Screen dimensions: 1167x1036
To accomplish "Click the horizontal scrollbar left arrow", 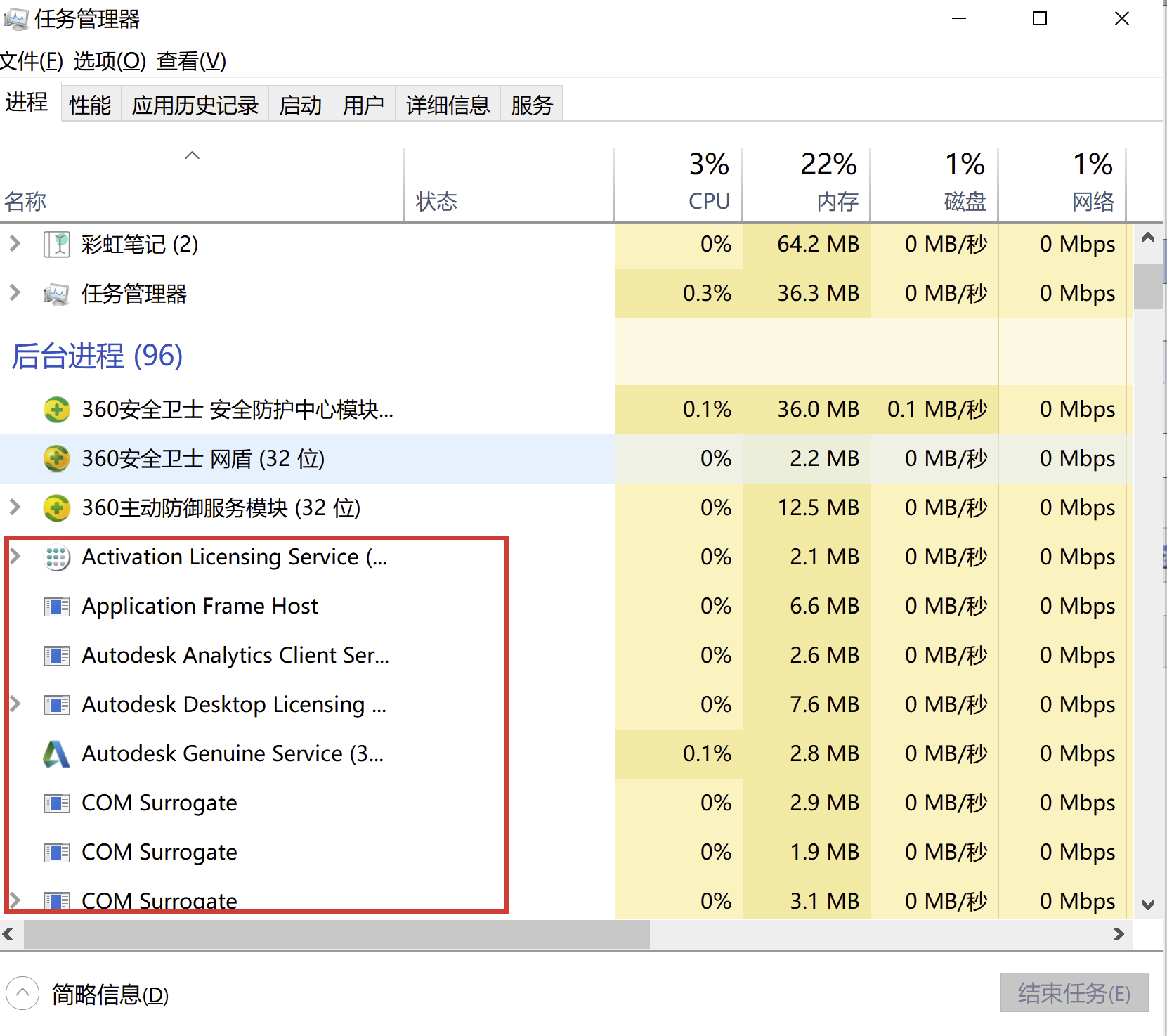I will tap(8, 934).
